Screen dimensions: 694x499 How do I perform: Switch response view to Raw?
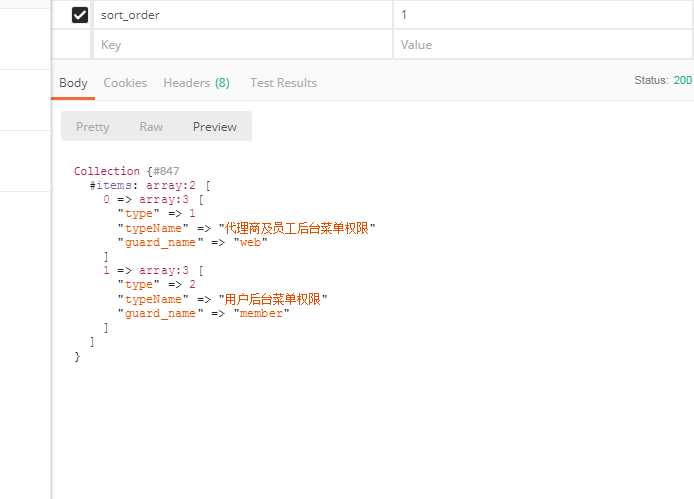(151, 127)
